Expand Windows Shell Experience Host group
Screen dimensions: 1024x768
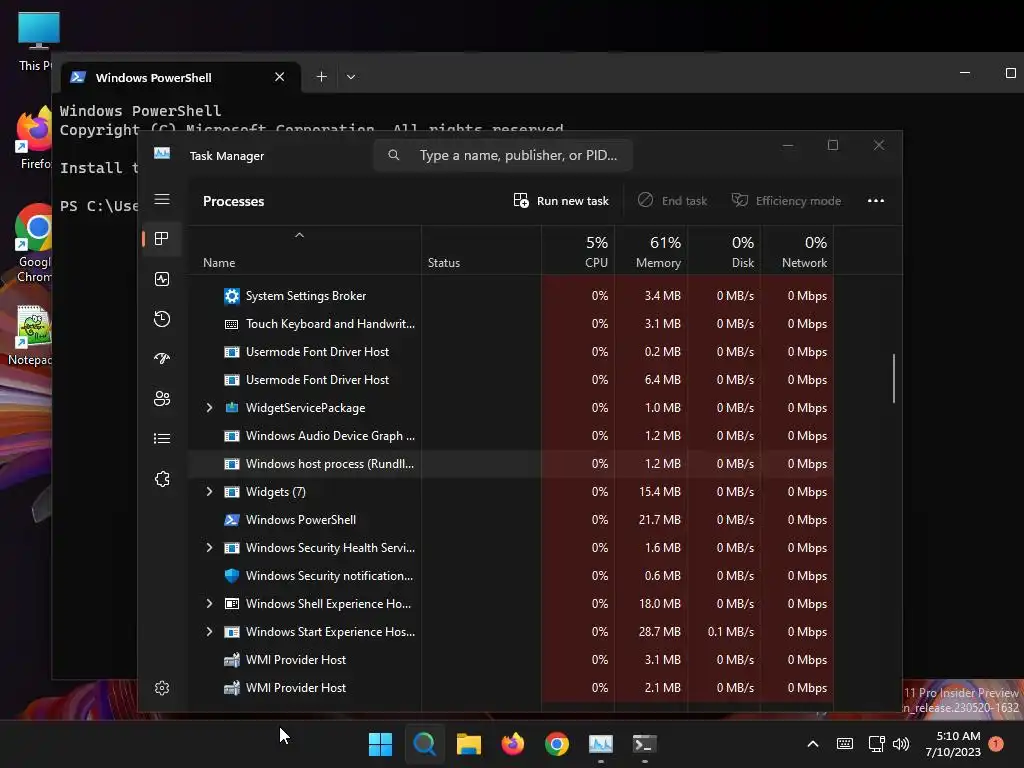(209, 604)
